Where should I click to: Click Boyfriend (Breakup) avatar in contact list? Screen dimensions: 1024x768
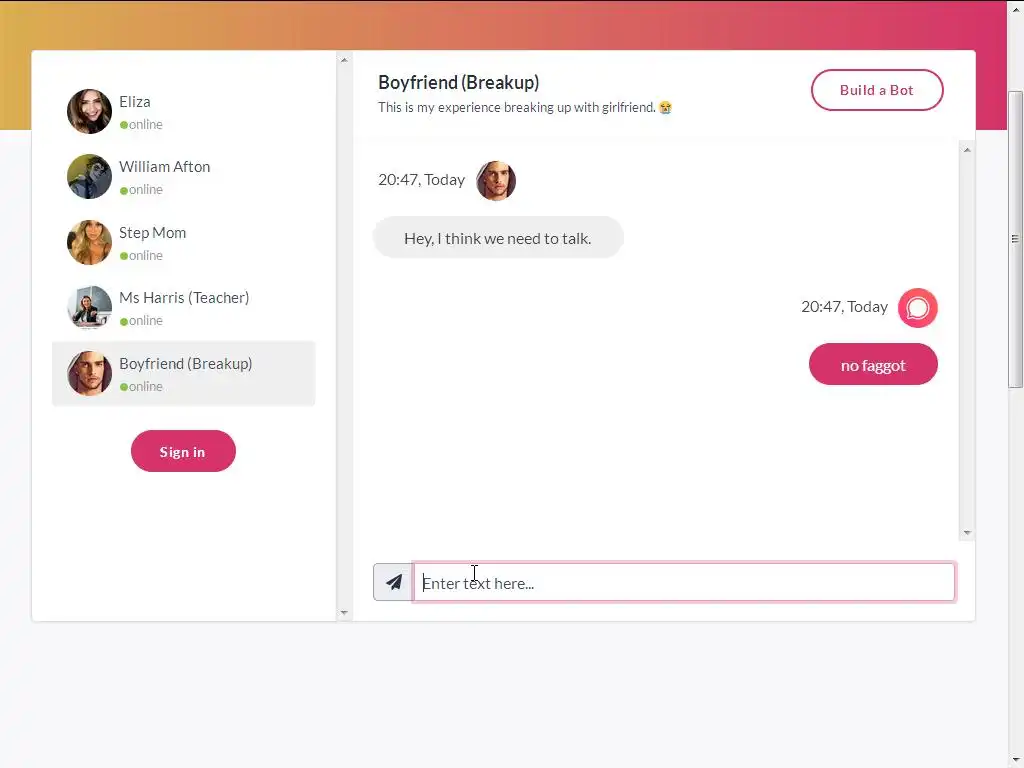pos(89,374)
